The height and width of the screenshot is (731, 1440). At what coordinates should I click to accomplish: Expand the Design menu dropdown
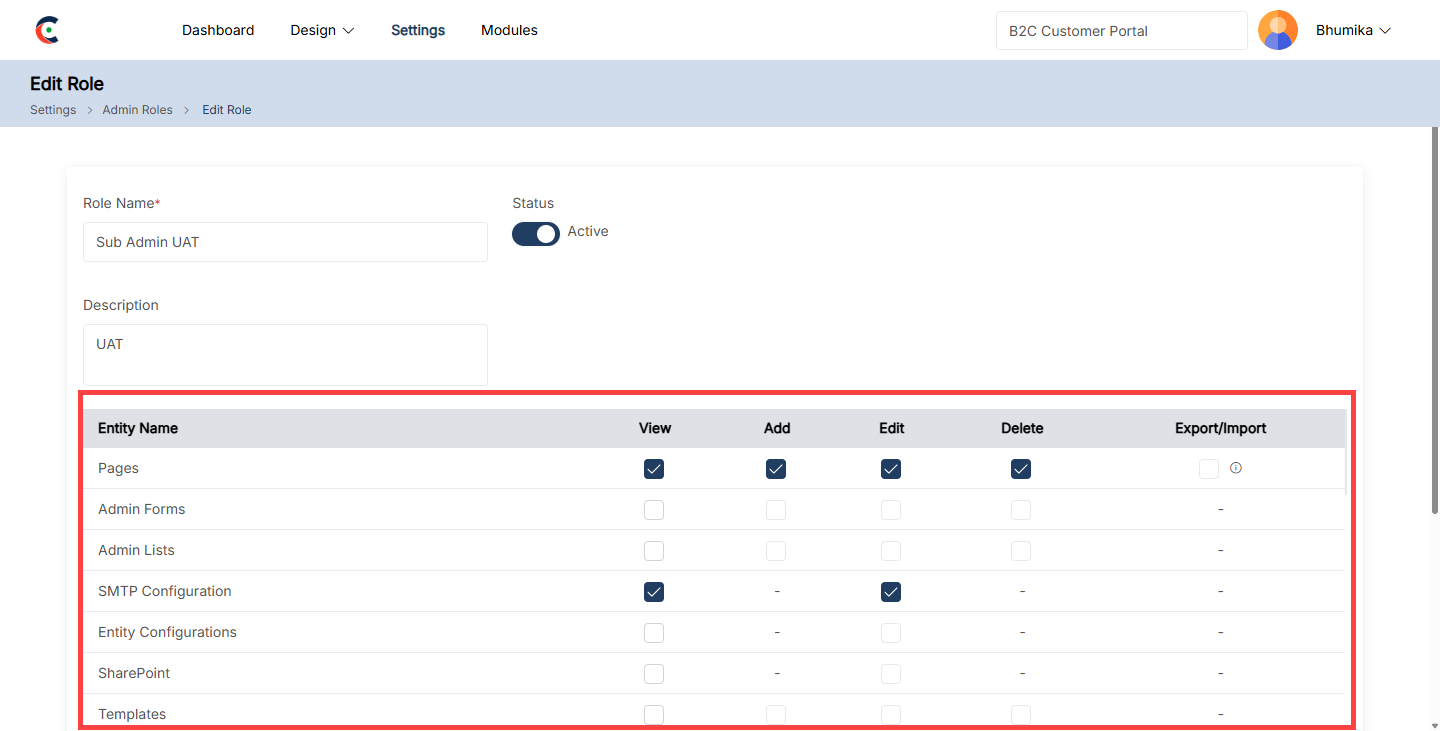(x=322, y=30)
